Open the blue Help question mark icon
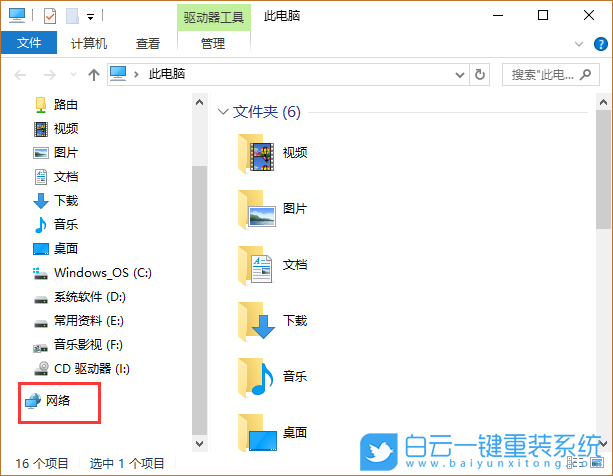613x476 pixels. click(600, 44)
